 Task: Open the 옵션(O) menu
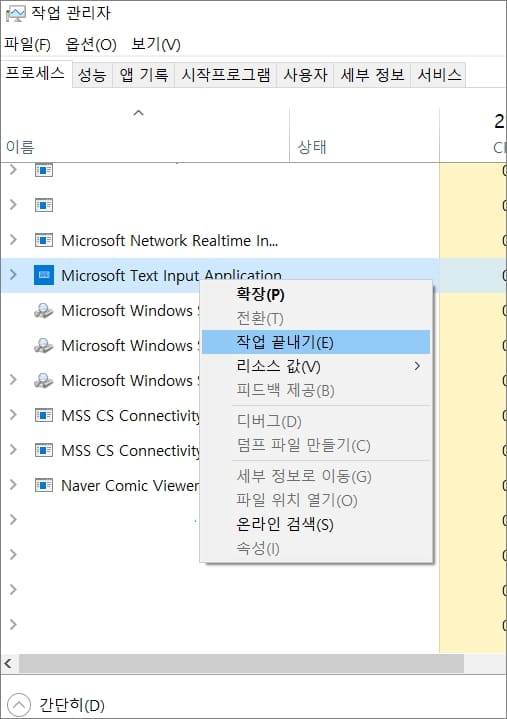[91, 44]
